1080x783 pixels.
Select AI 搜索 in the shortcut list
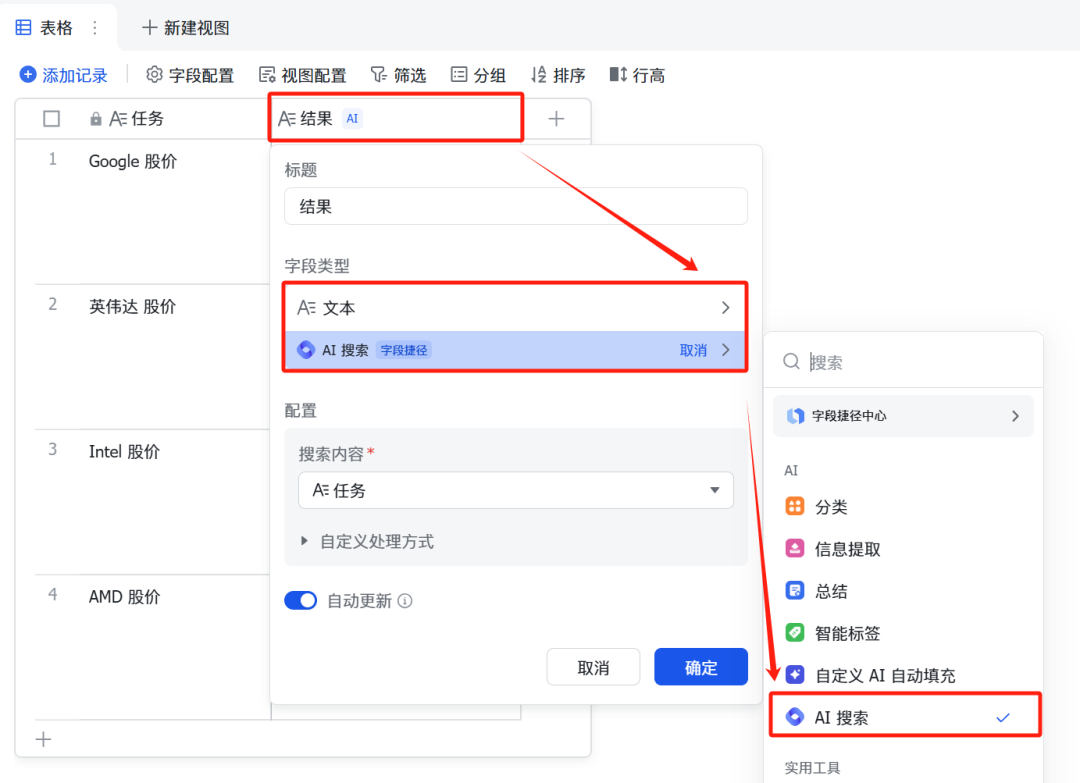tap(905, 718)
